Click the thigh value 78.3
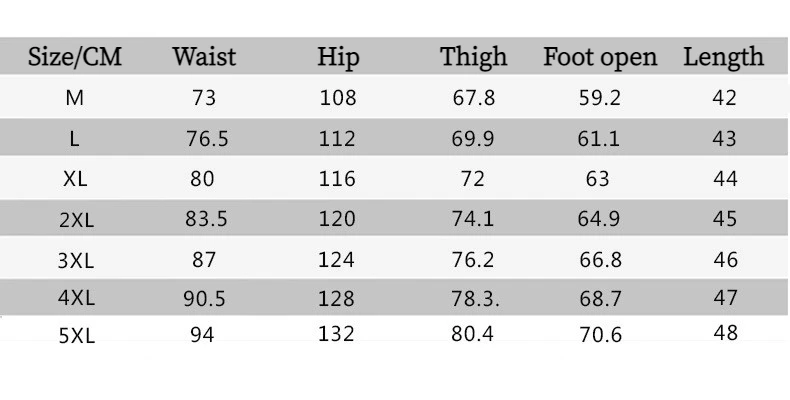The height and width of the screenshot is (400, 790). point(475,299)
